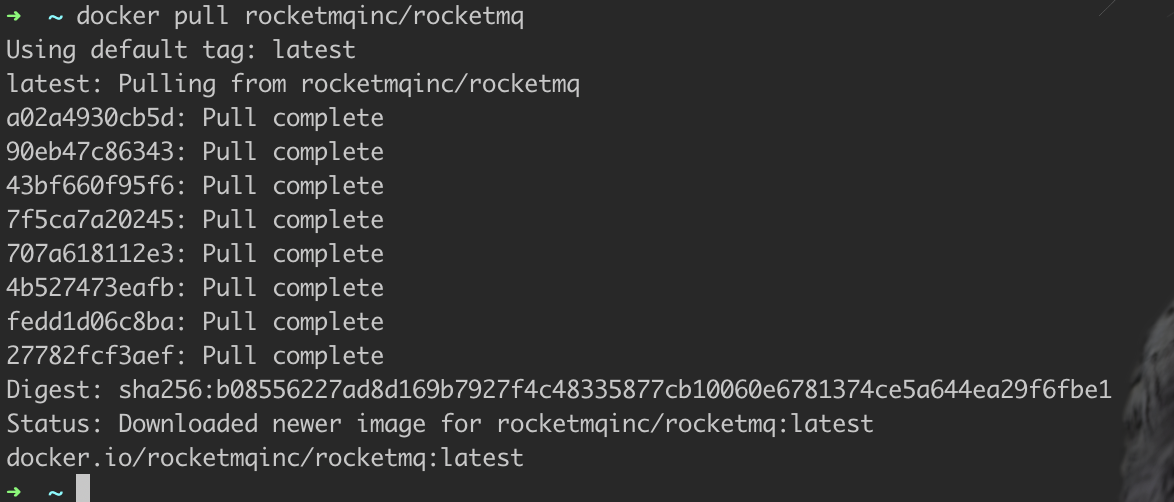Pick layer ID 4b527473eafb
This screenshot has width=1174, height=502.
tap(91, 288)
